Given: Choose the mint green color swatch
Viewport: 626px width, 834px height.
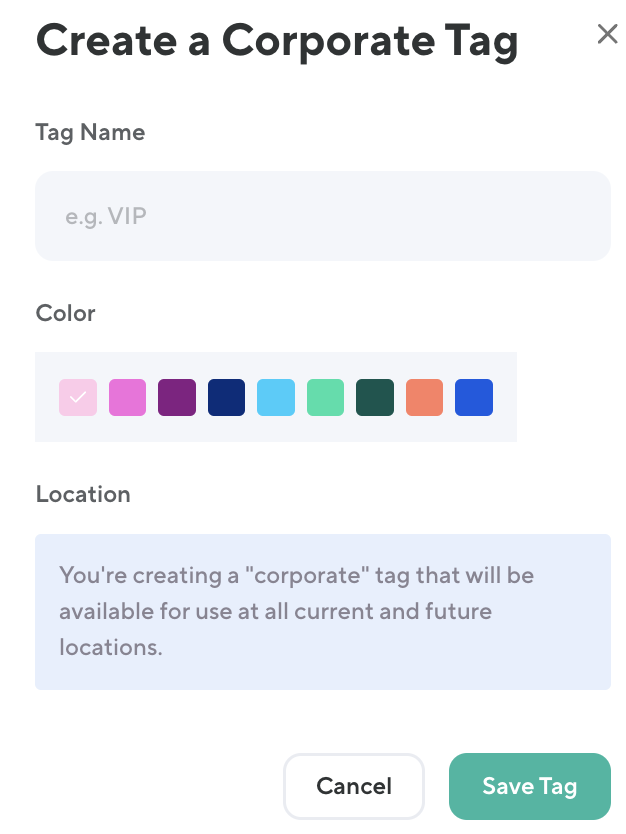Looking at the screenshot, I should 325,397.
